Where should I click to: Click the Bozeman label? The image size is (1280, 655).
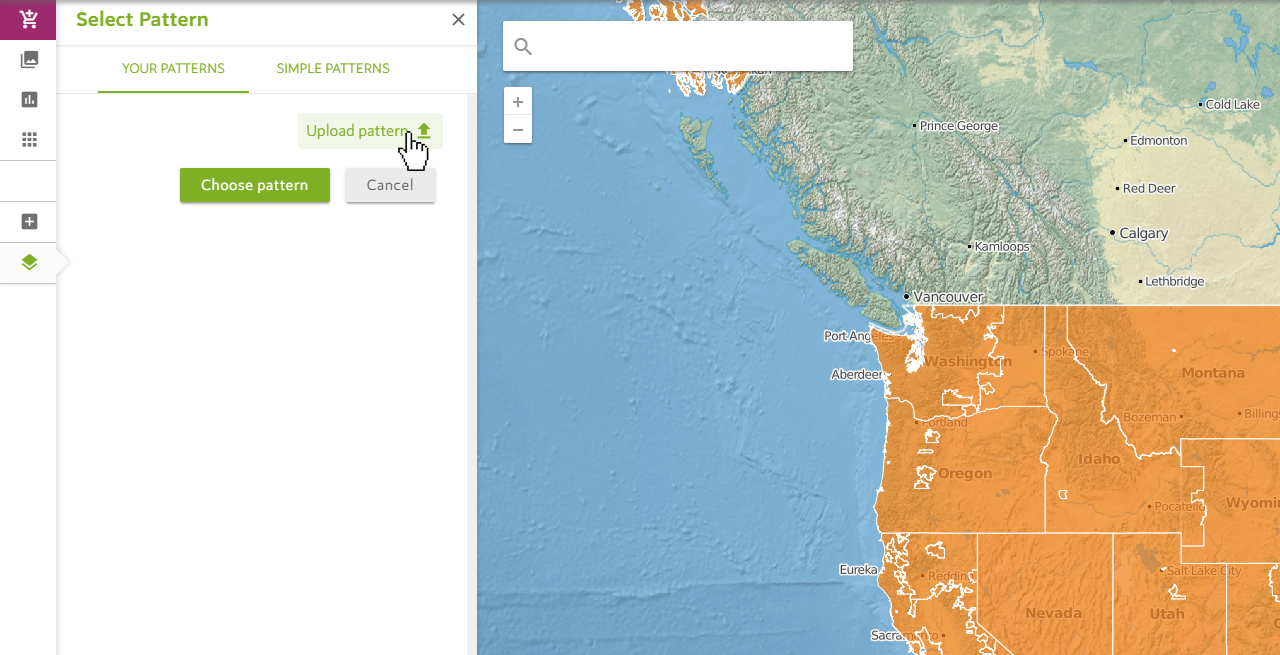pos(1149,416)
